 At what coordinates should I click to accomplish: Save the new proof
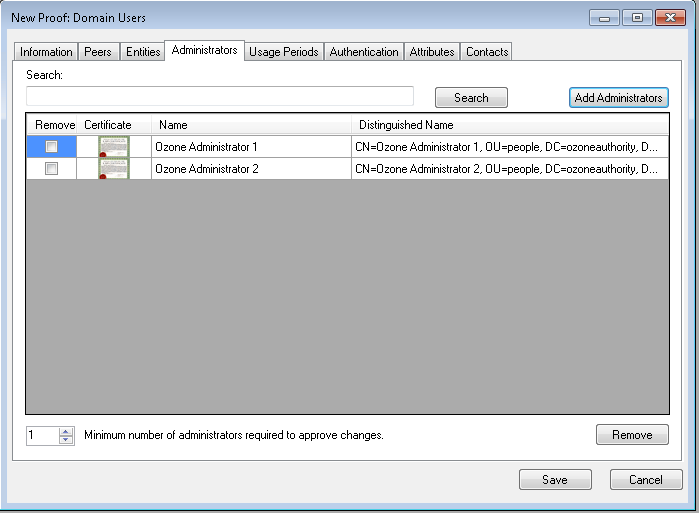tap(555, 480)
